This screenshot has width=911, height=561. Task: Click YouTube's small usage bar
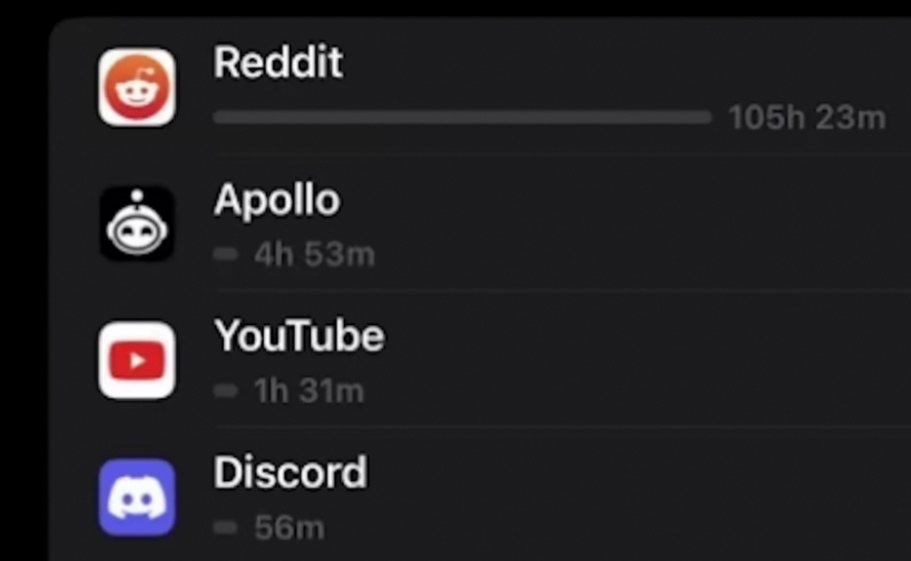click(225, 390)
